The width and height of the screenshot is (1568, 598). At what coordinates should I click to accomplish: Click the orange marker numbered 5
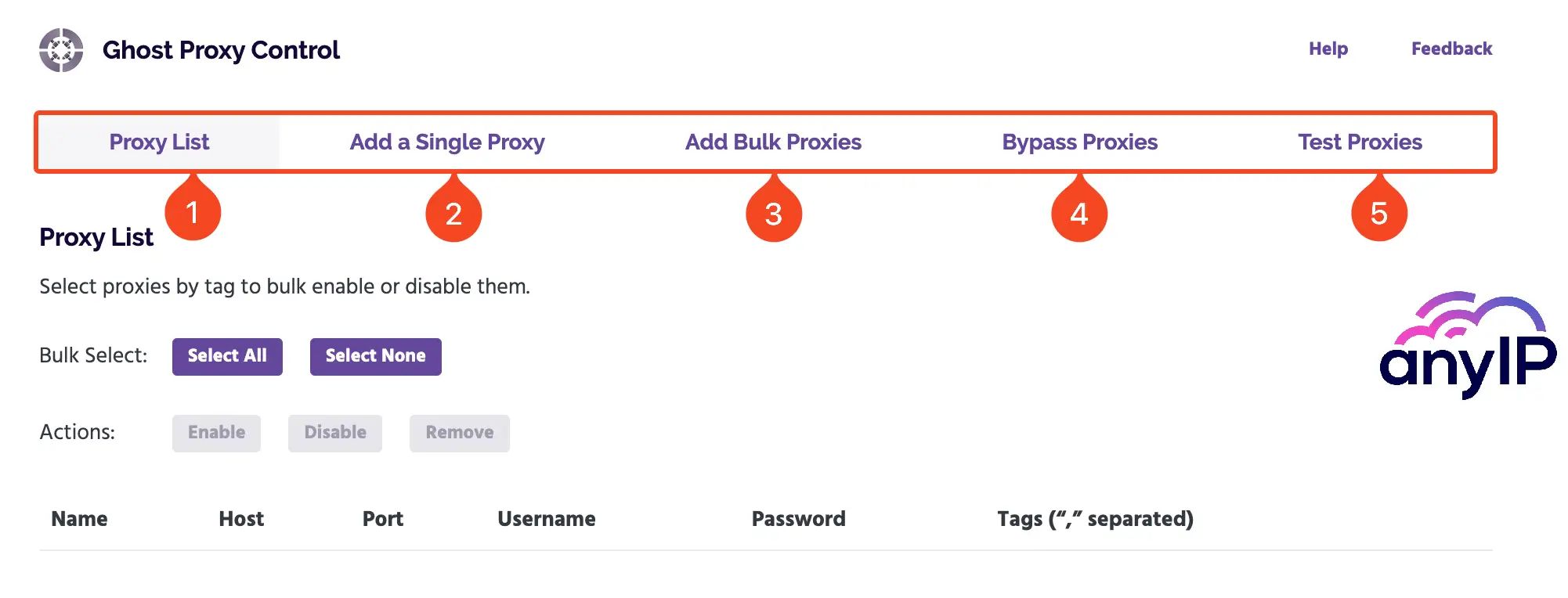[1378, 211]
